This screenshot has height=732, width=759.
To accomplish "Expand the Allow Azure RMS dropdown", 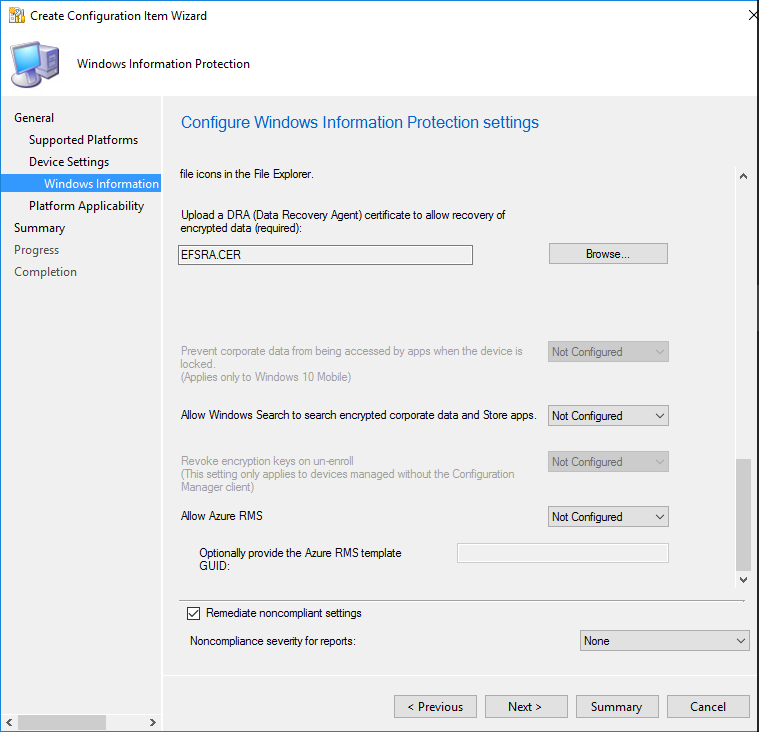I will pyautogui.click(x=608, y=517).
